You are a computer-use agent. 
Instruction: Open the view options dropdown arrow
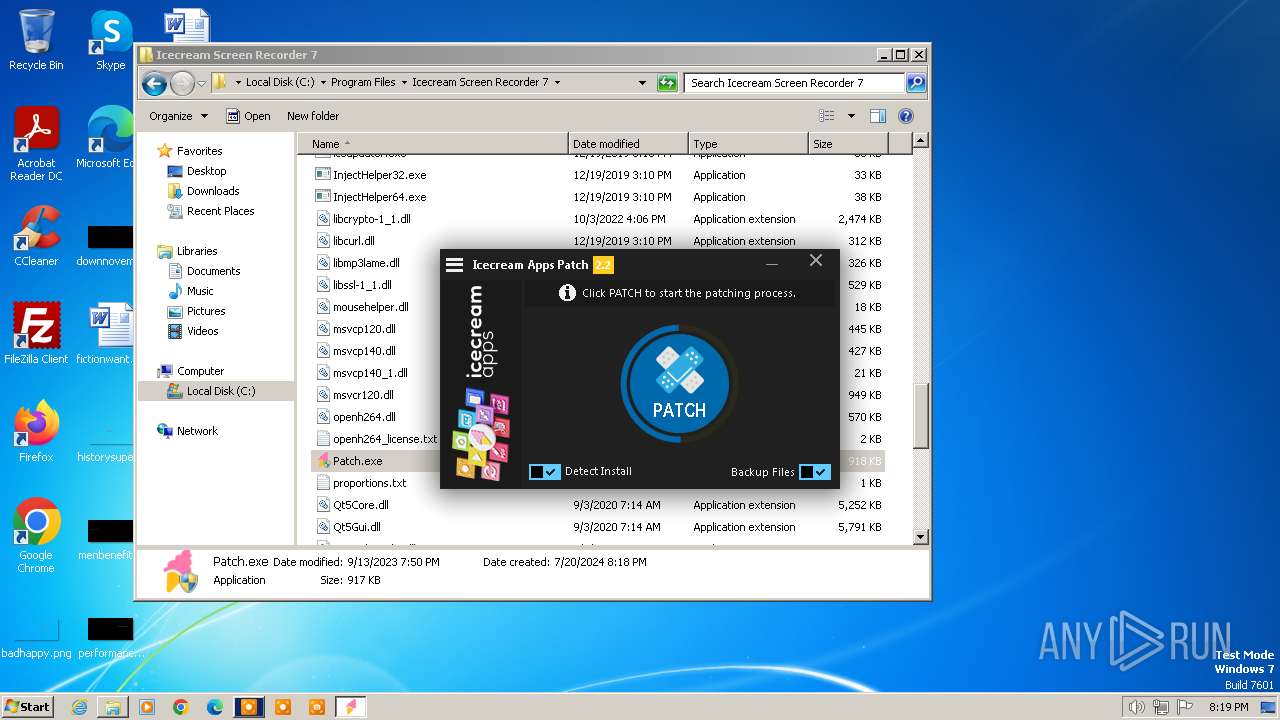coord(851,116)
